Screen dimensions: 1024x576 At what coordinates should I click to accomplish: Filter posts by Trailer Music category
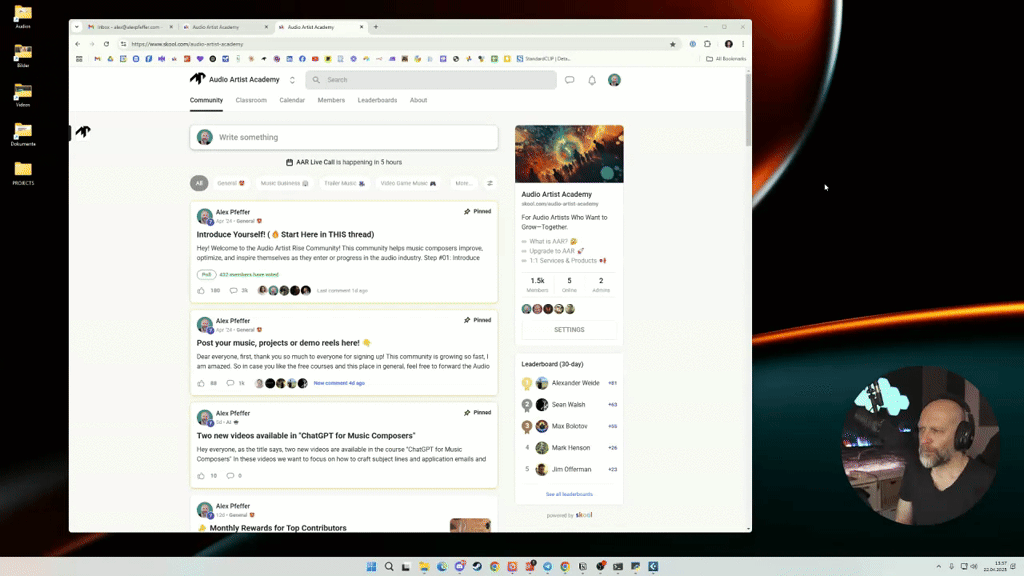(344, 183)
